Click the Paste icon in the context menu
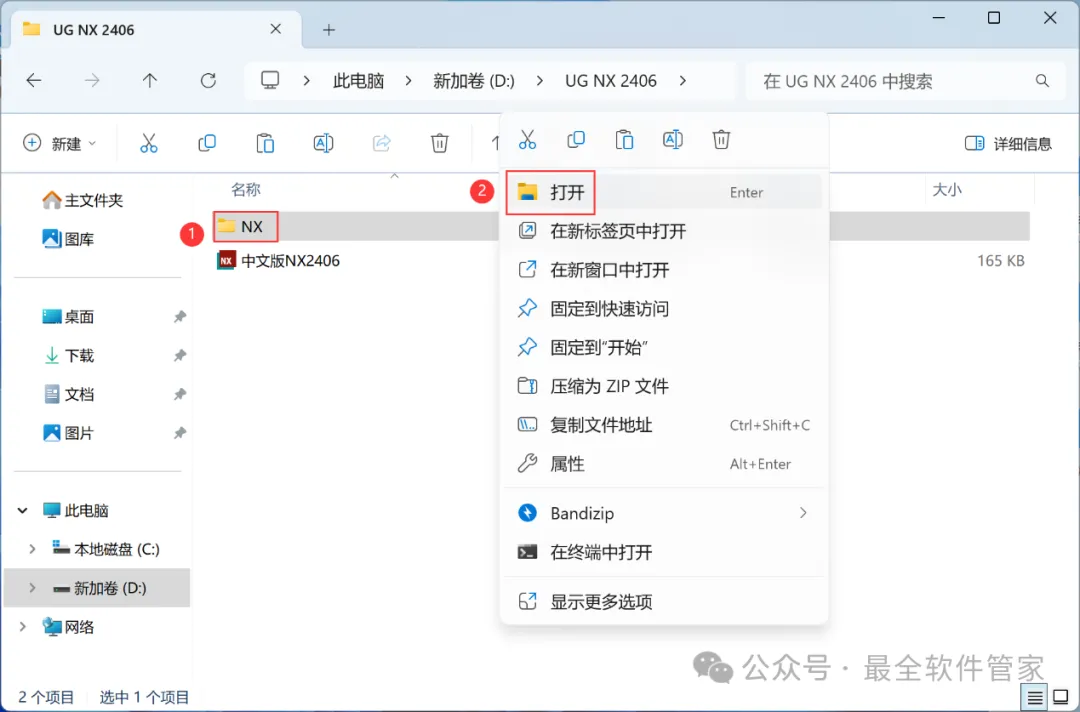 click(x=624, y=140)
